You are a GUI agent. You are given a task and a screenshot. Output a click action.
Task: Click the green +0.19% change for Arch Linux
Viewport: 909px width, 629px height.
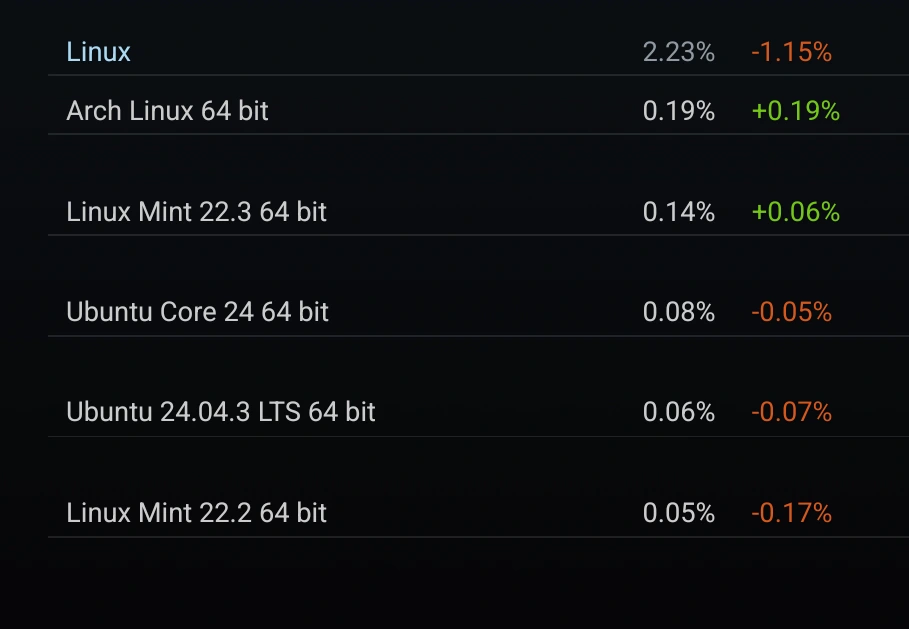pos(795,111)
